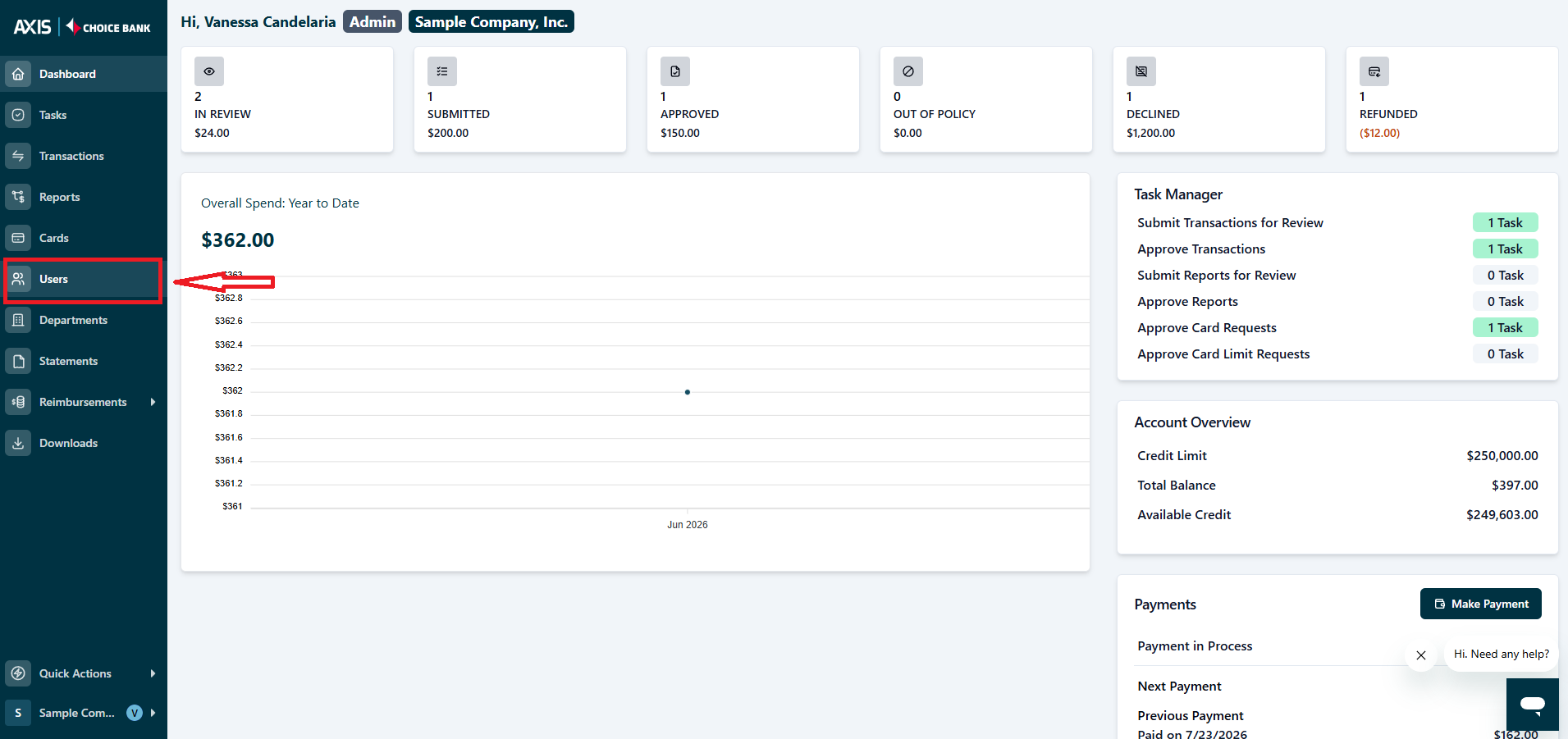Click the Sample Company, Inc. badge
Image resolution: width=1568 pixels, height=739 pixels.
[x=491, y=22]
